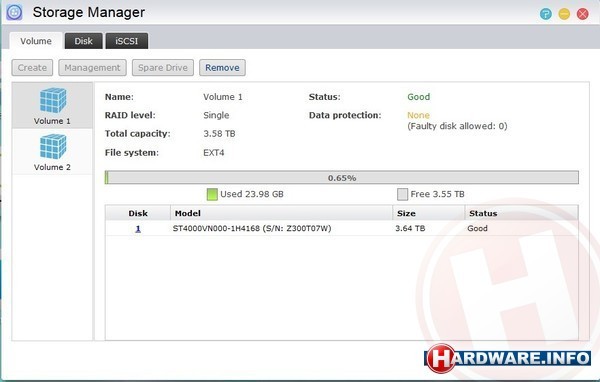Open the blue help question-mark icon
The height and width of the screenshot is (382, 600).
click(x=546, y=14)
